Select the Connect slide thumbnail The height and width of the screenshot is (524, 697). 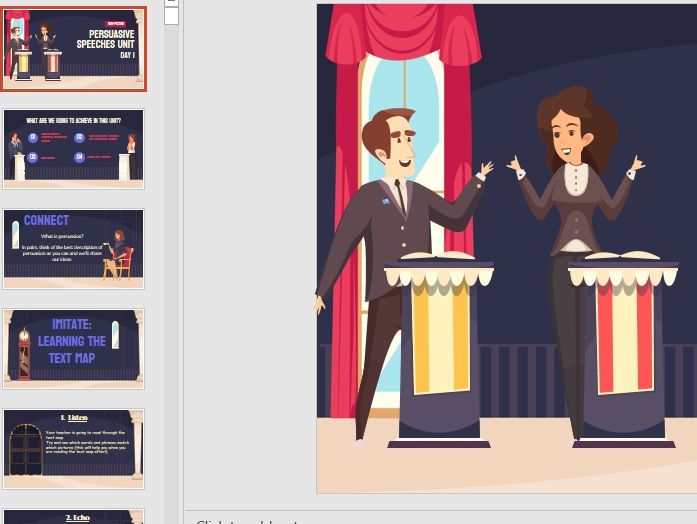click(x=73, y=248)
